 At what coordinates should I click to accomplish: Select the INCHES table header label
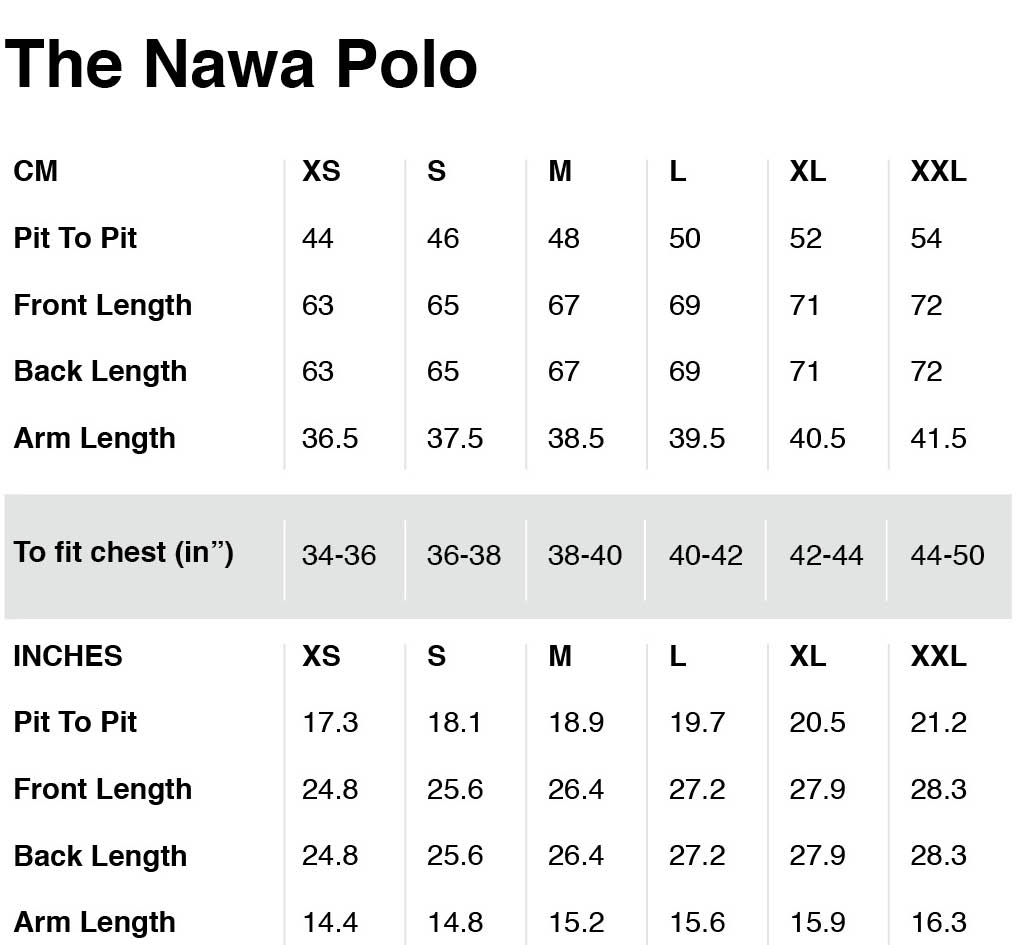[x=68, y=656]
